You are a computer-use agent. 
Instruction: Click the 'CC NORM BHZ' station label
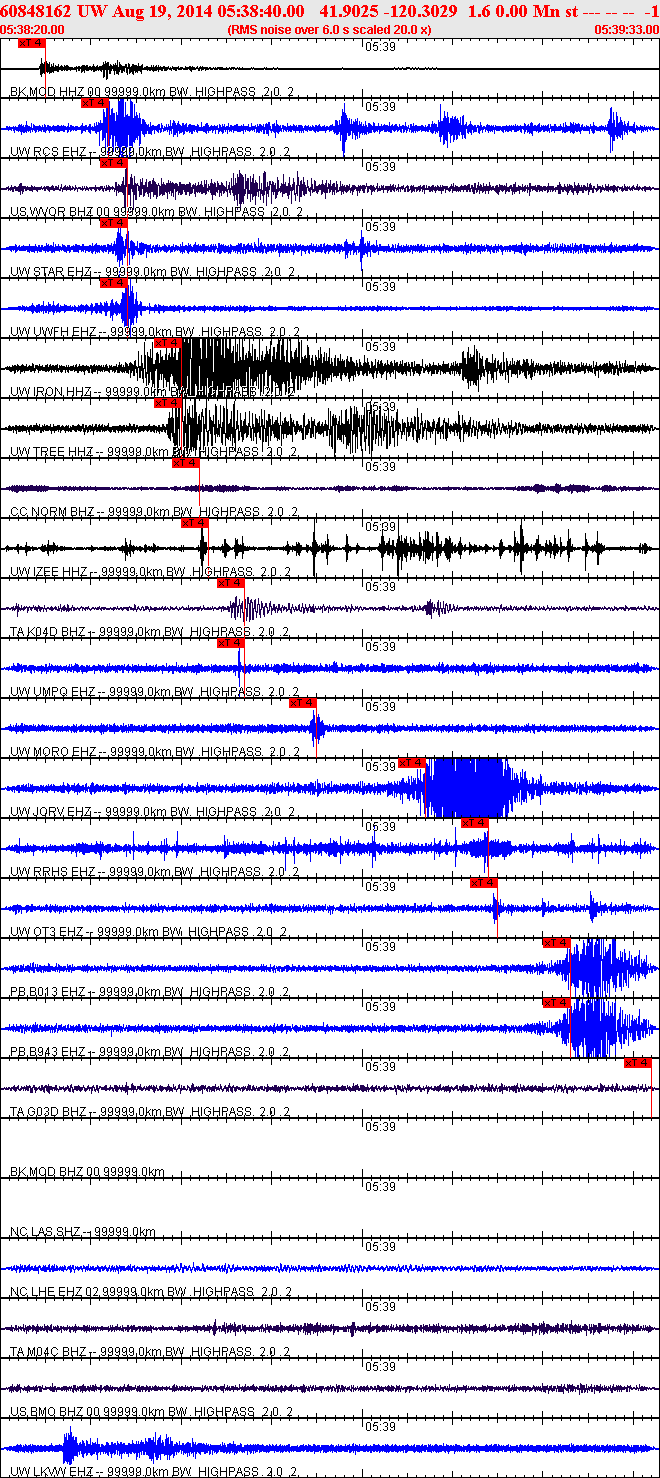51,512
